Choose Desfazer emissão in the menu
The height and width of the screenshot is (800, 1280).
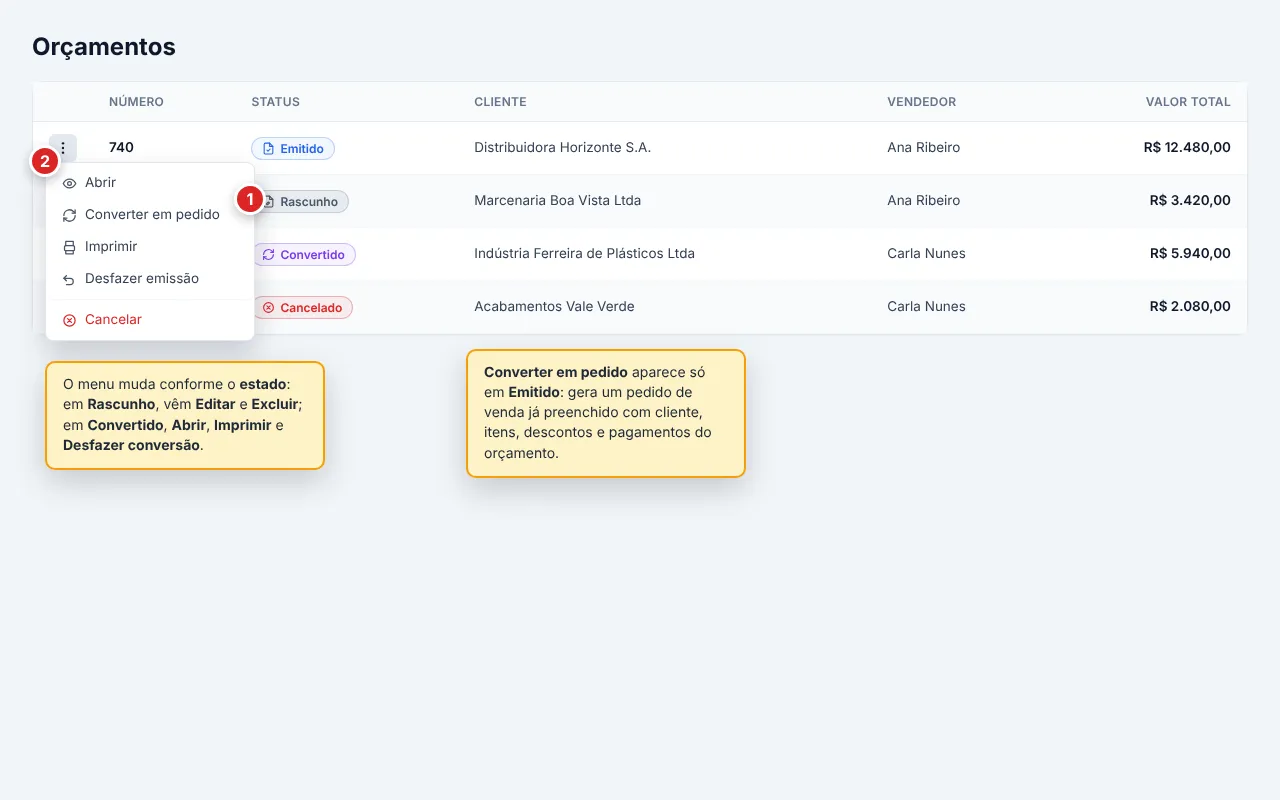click(150, 279)
